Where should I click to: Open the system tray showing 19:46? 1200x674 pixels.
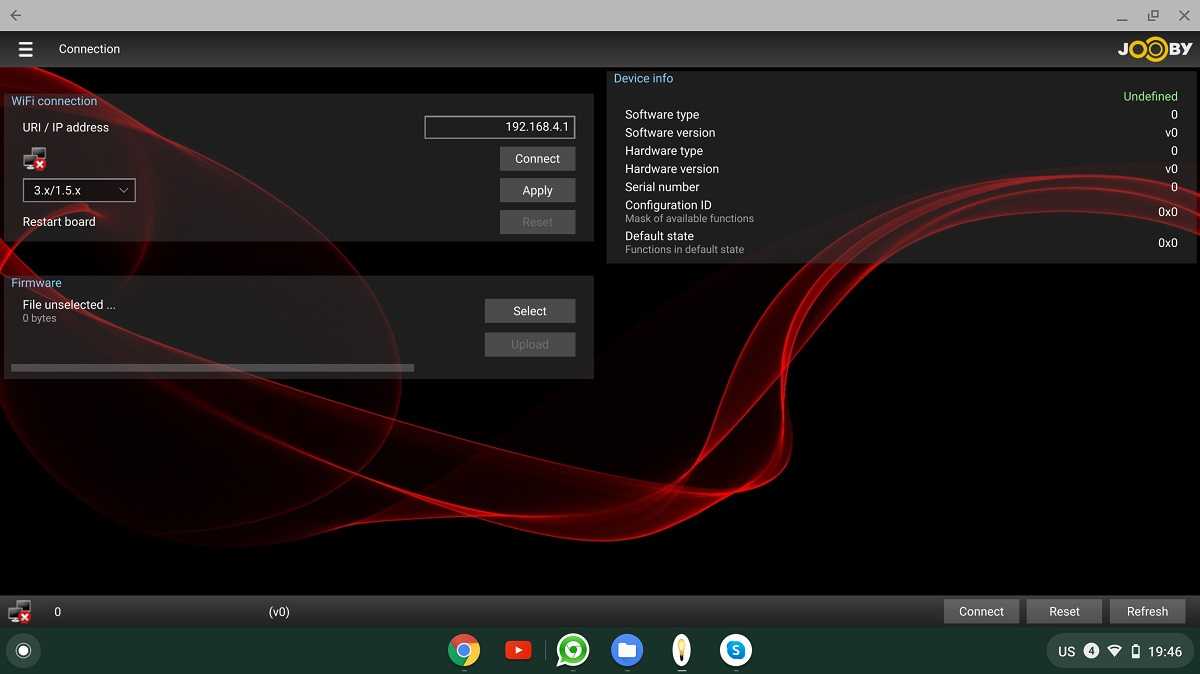tap(1119, 651)
